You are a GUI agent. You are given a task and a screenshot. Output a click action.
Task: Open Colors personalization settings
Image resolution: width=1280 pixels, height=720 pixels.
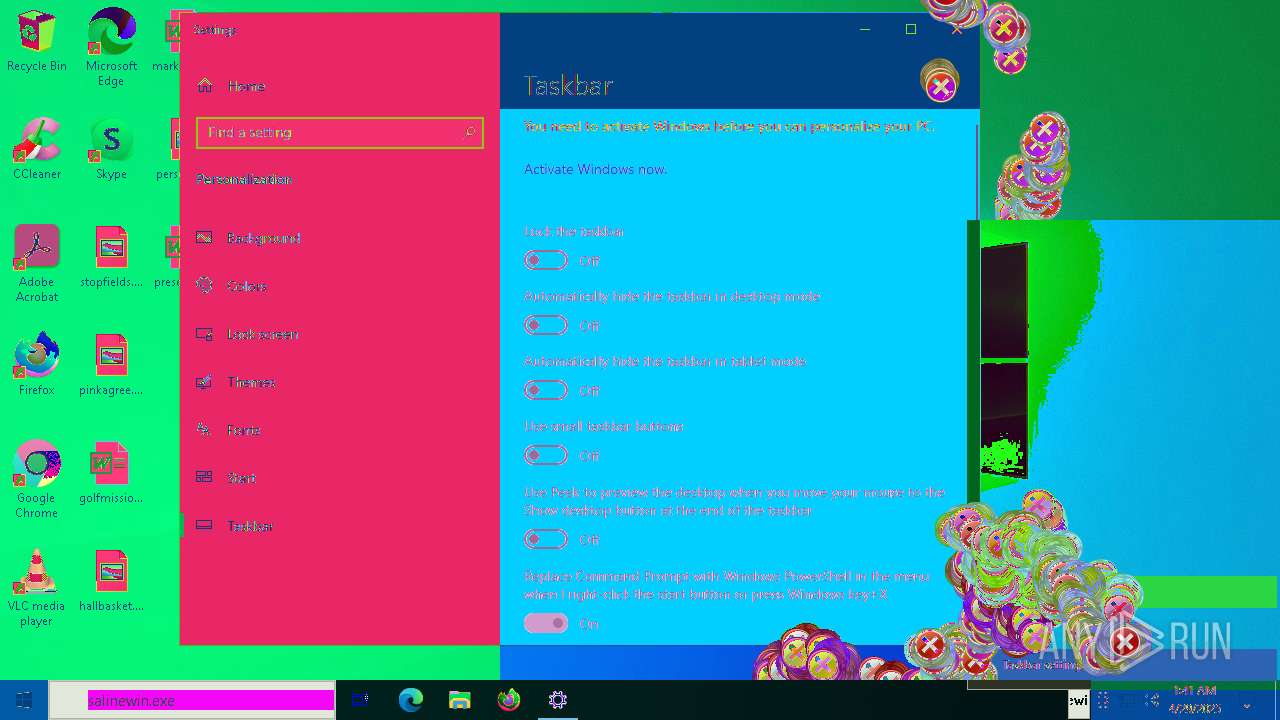pyautogui.click(x=340, y=286)
